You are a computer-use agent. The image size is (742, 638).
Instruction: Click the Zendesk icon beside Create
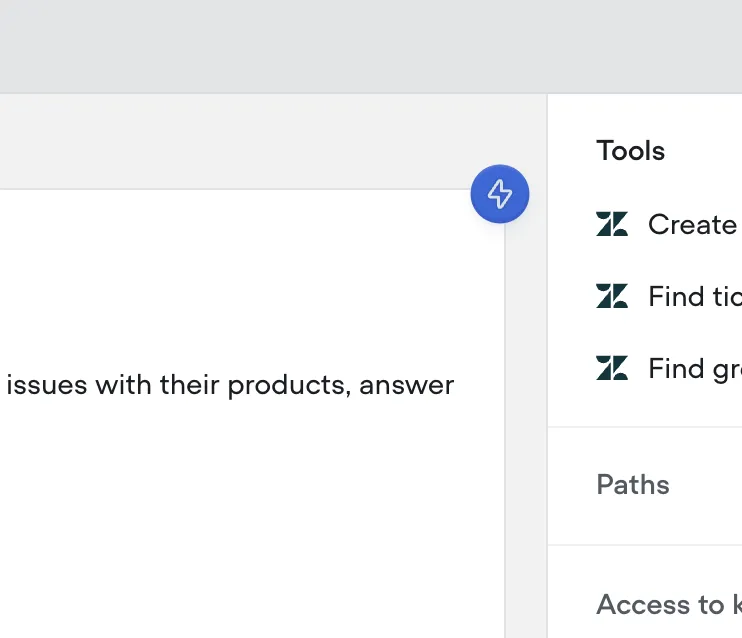612,224
